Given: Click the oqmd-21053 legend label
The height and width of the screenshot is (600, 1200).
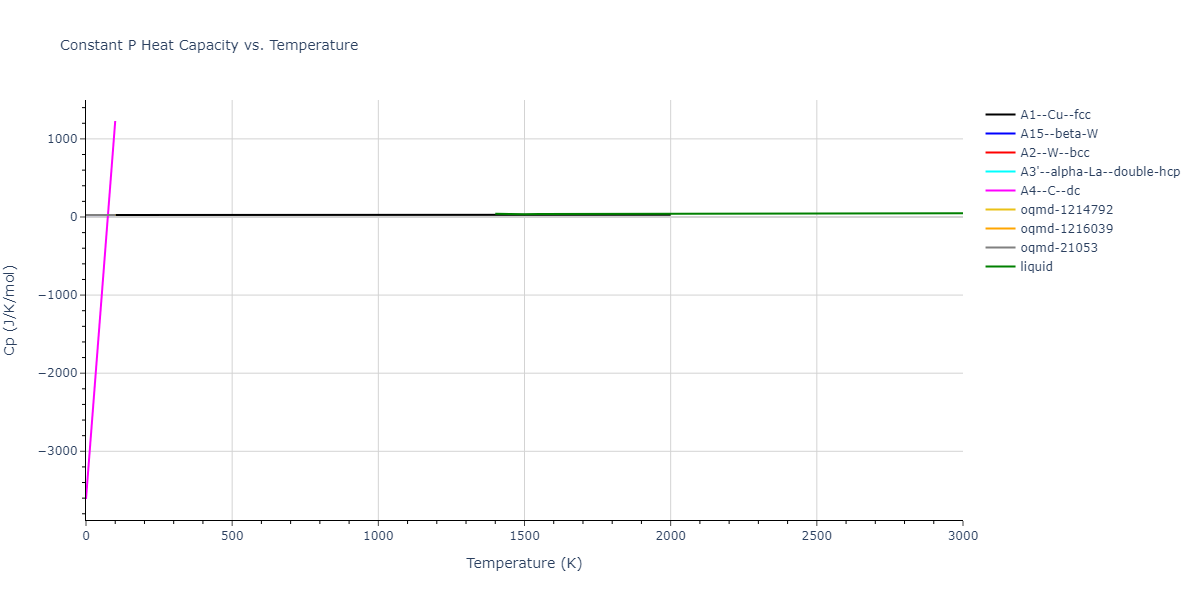Looking at the screenshot, I should click(x=1059, y=248).
